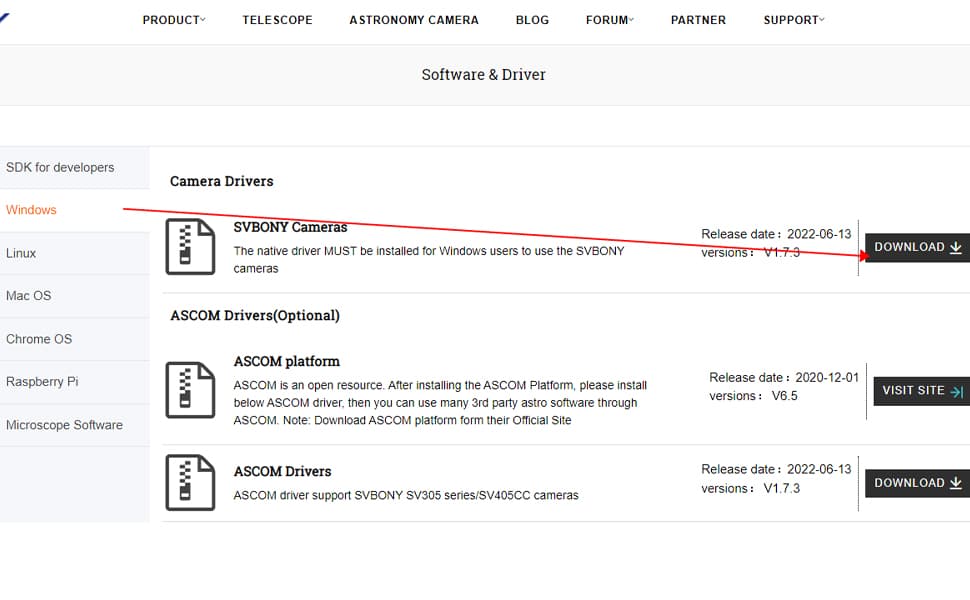Show Raspberry Pi software list
Viewport: 970px width, 600px height.
tap(42, 382)
